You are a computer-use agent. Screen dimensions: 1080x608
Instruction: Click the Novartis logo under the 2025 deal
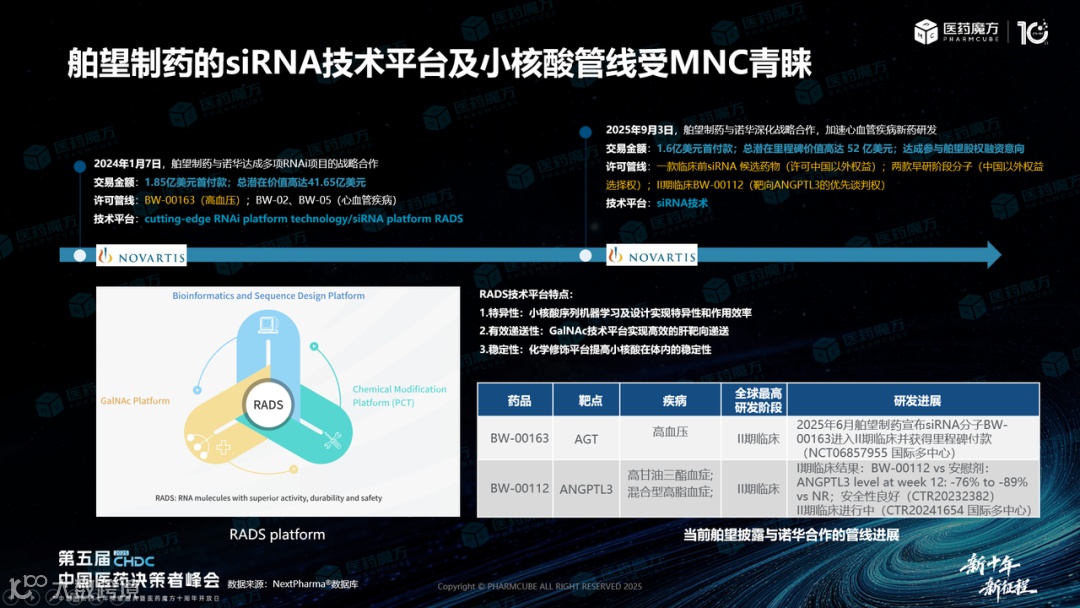point(652,255)
